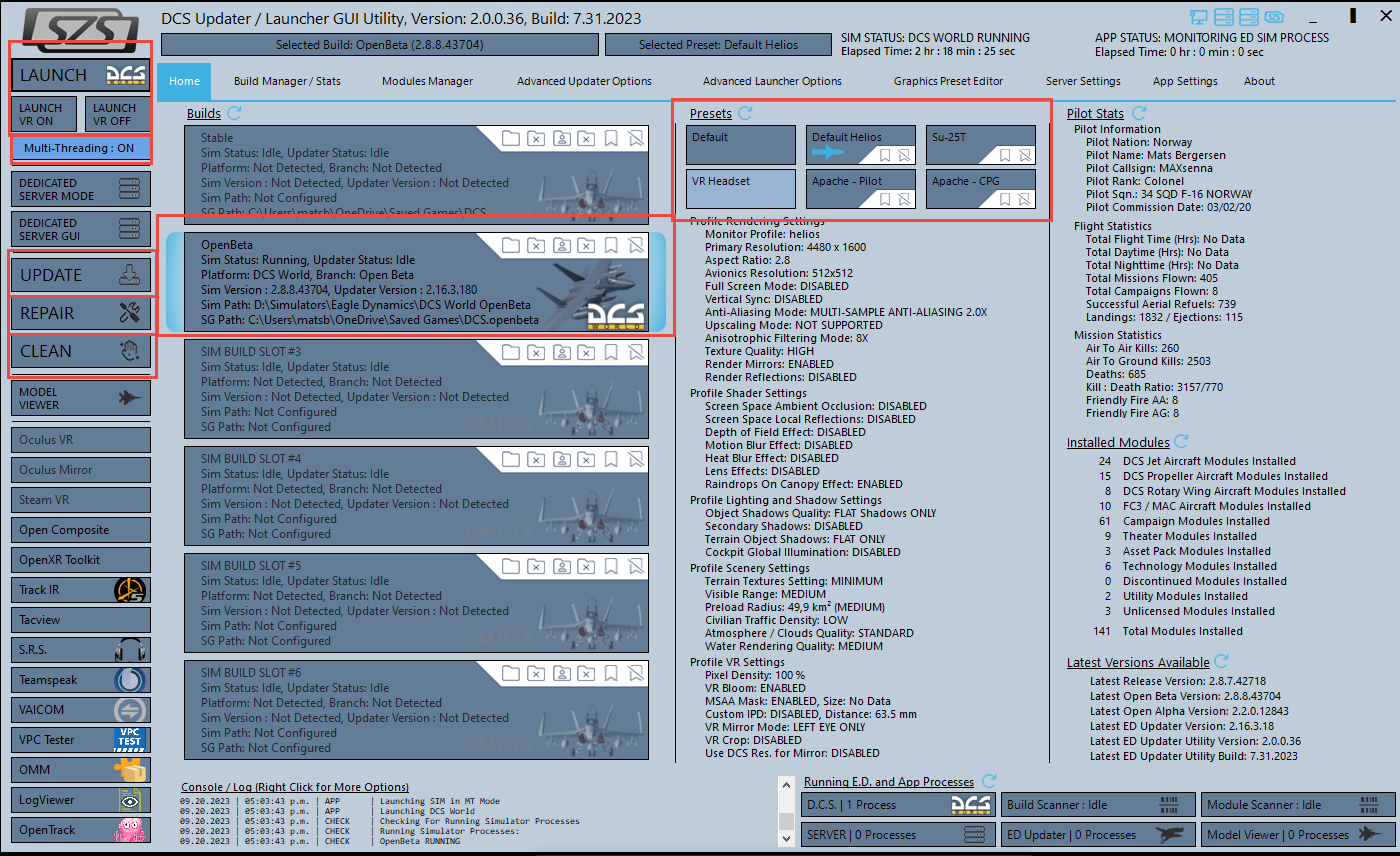Refresh Running E.D. and App Processes
Screen dimensions: 1400x856
[x=989, y=781]
